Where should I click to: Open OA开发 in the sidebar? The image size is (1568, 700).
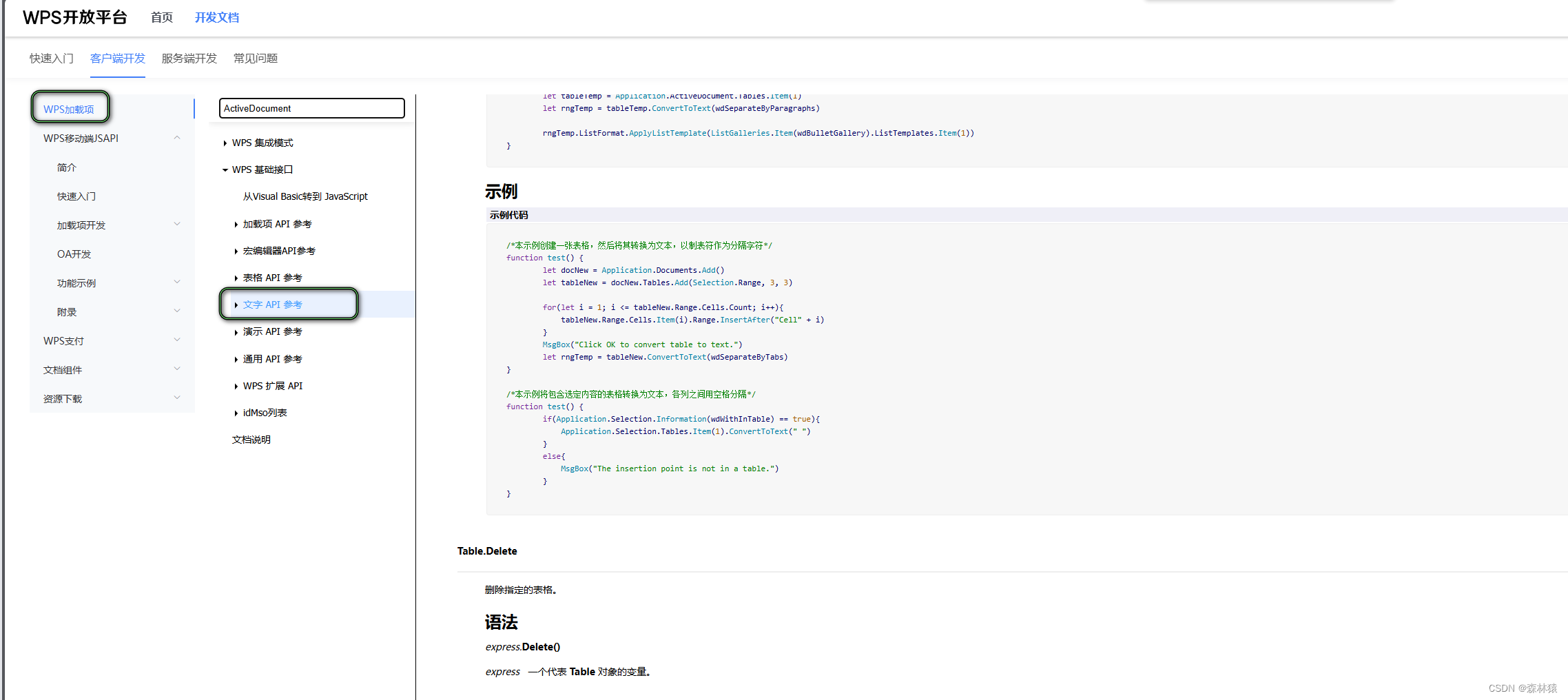click(x=74, y=254)
